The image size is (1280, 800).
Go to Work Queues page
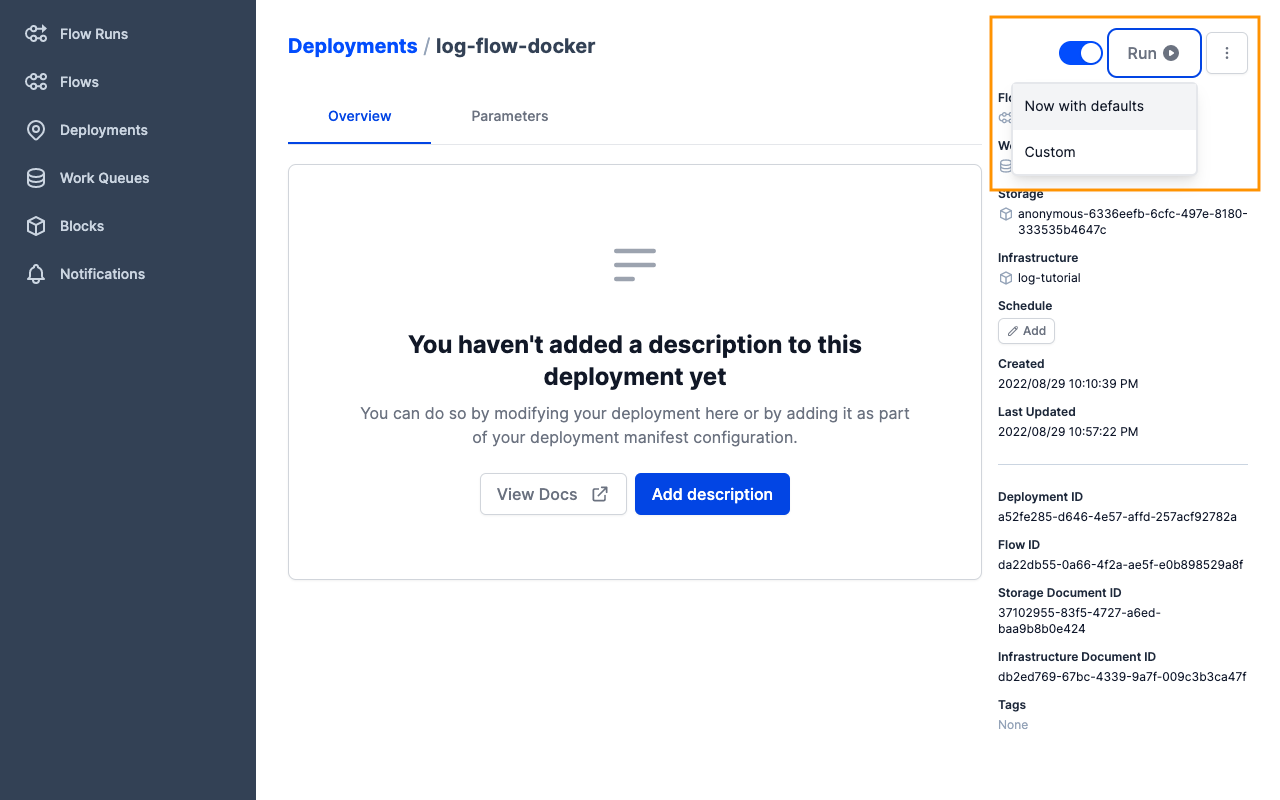pyautogui.click(x=105, y=178)
